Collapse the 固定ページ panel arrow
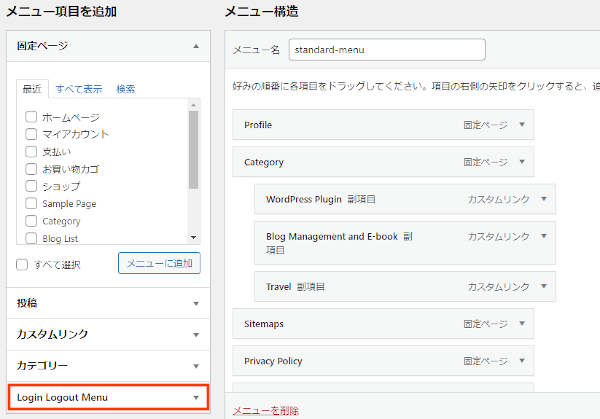The image size is (600, 419). (x=196, y=46)
